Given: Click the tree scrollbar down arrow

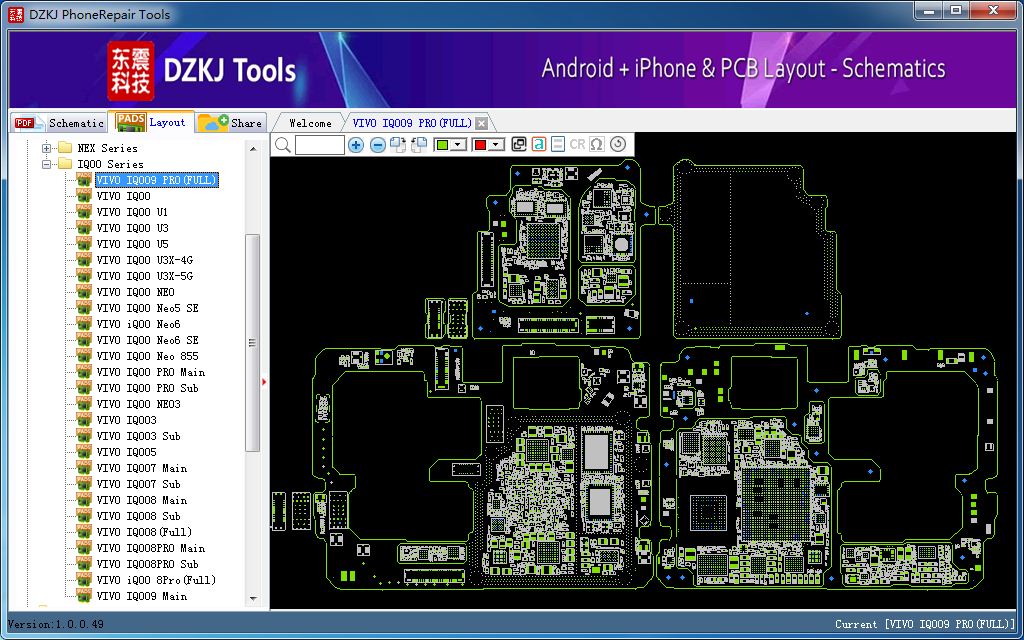Looking at the screenshot, I should (x=253, y=599).
